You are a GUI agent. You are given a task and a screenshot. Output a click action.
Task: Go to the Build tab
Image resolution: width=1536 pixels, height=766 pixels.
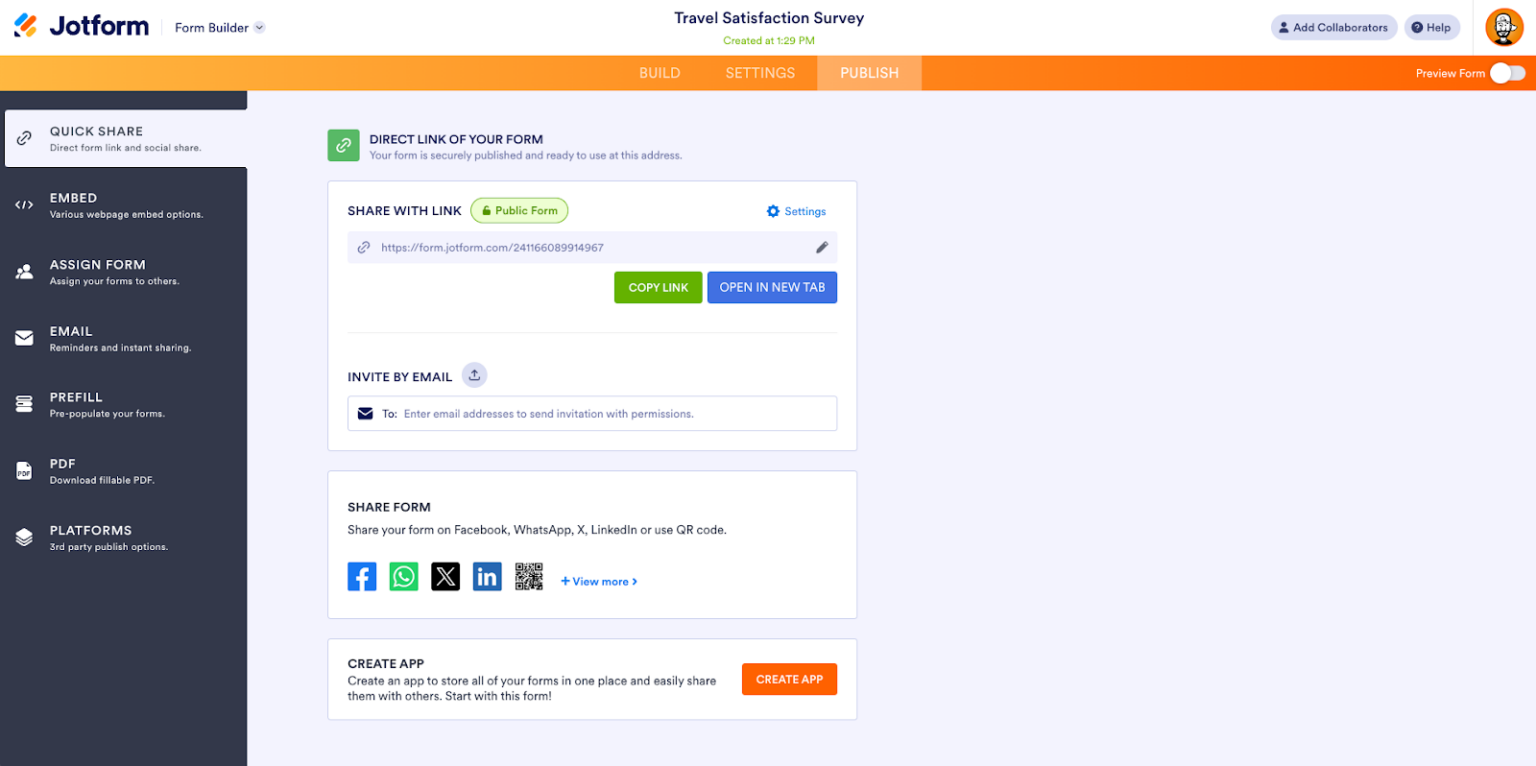pyautogui.click(x=659, y=72)
